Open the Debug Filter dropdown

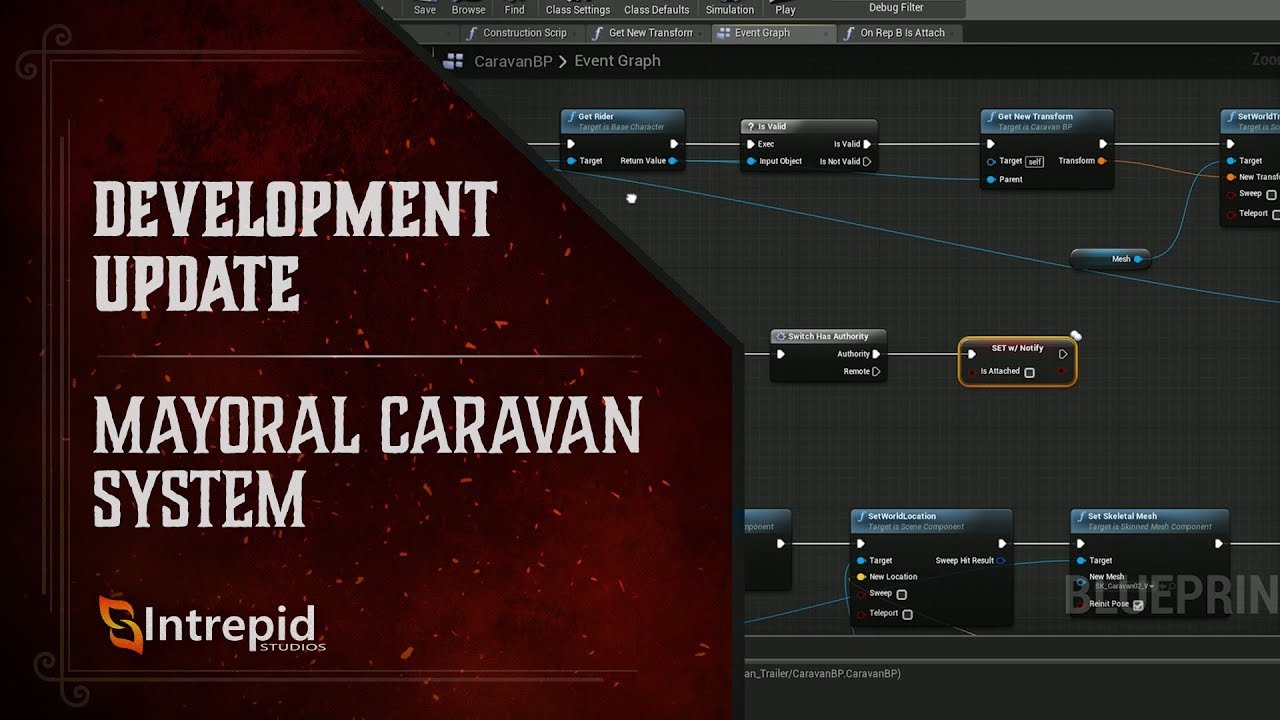[897, 8]
